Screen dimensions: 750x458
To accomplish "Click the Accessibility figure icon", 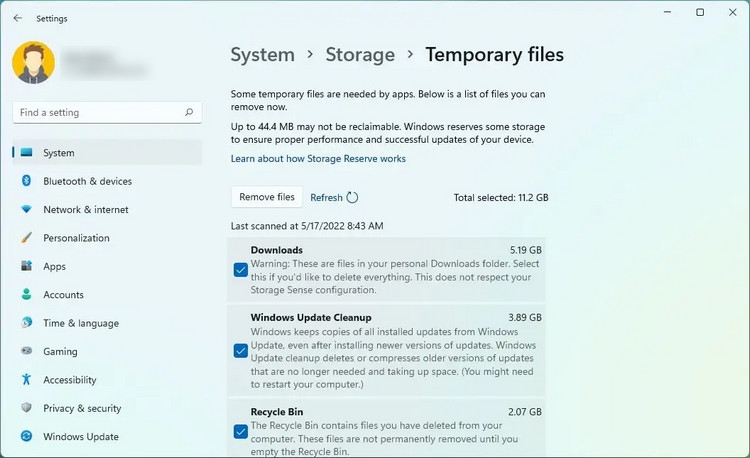I will pyautogui.click(x=27, y=380).
